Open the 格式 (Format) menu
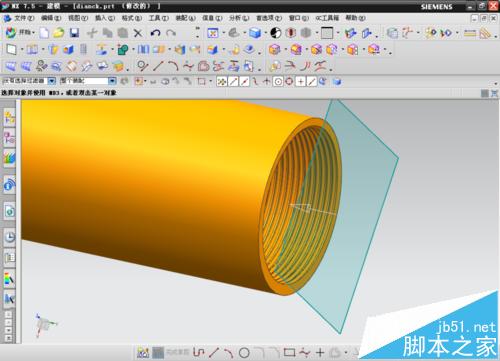 pyautogui.click(x=132, y=18)
